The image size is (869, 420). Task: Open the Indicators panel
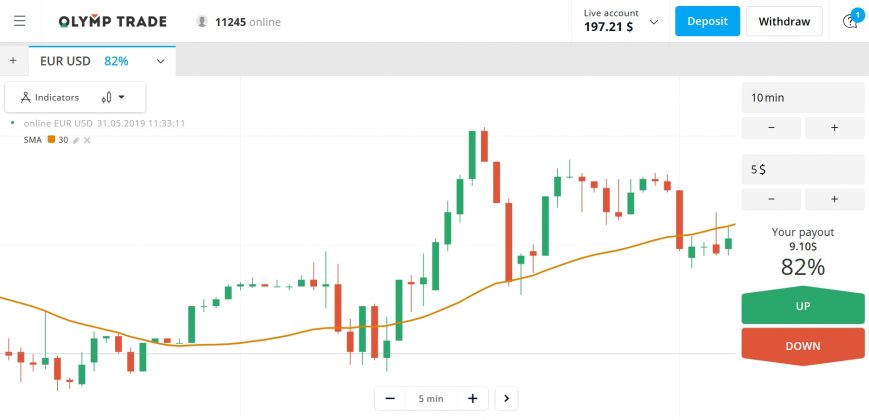(49, 97)
